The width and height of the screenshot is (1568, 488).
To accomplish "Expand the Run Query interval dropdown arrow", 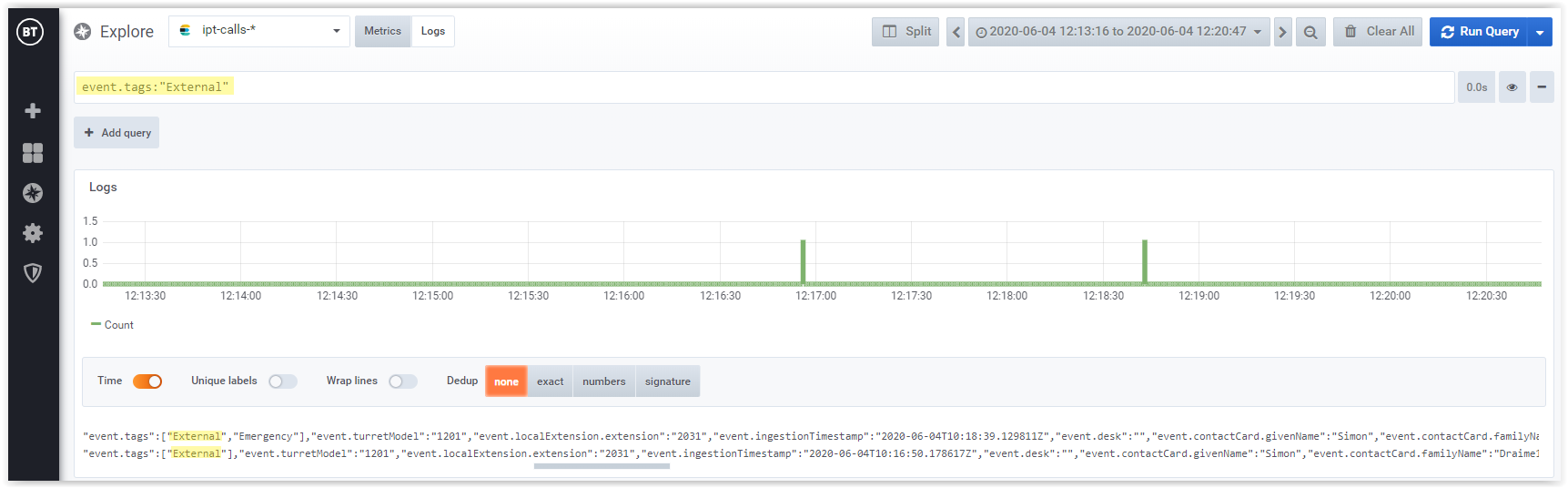I will click(1540, 32).
